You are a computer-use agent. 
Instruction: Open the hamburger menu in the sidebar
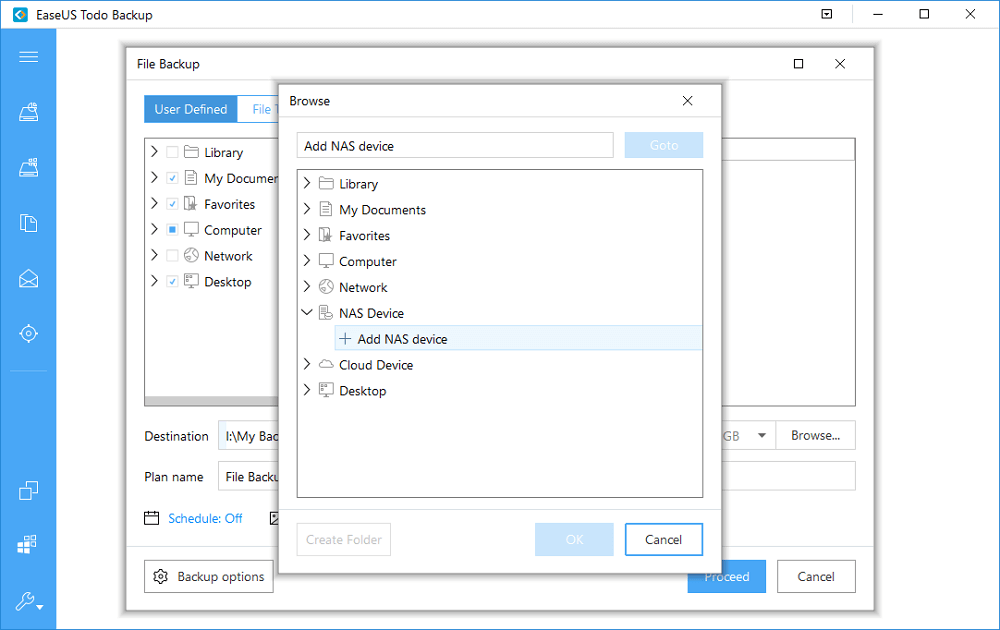point(28,57)
